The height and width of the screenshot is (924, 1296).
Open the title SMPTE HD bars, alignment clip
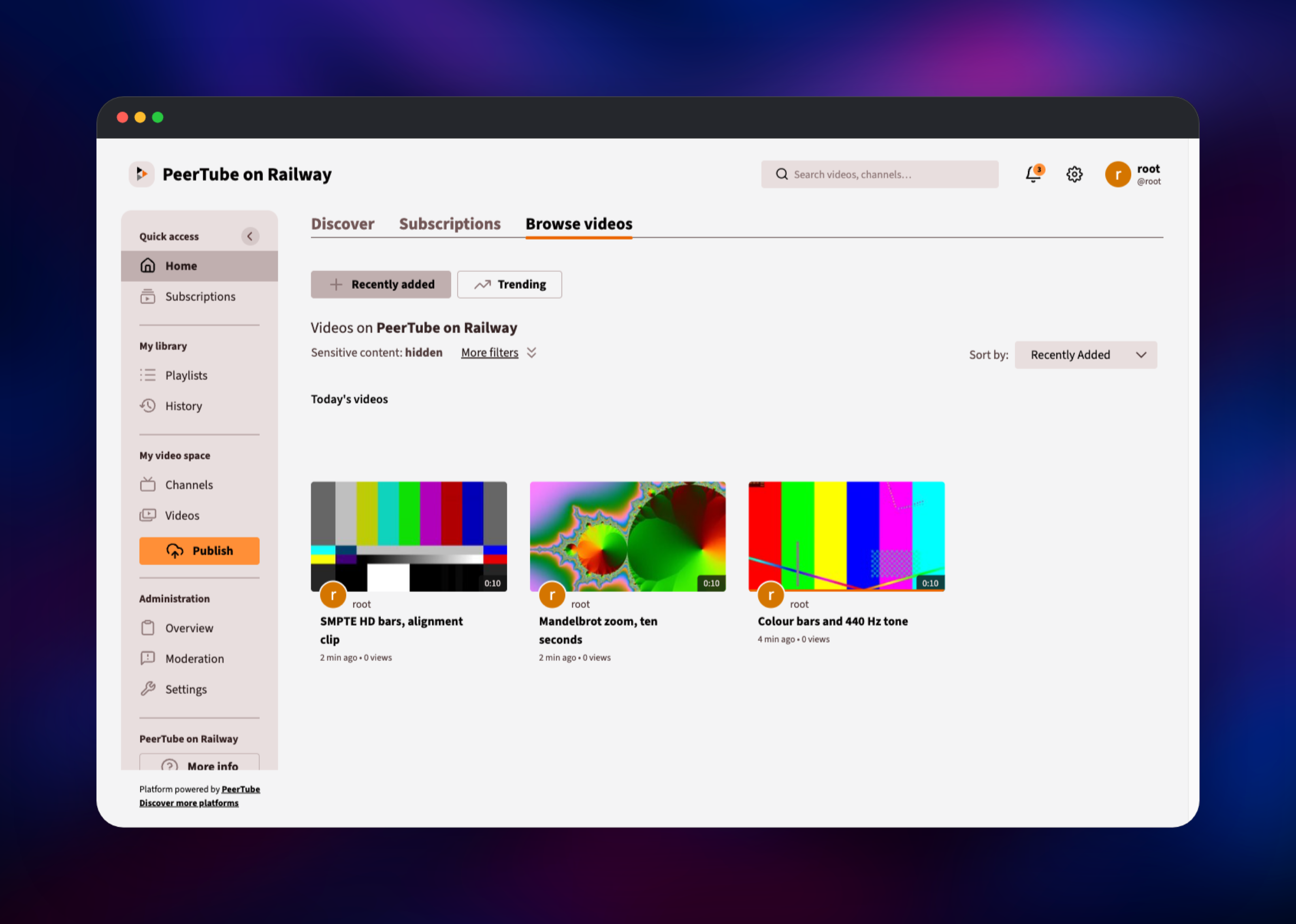[x=391, y=630]
